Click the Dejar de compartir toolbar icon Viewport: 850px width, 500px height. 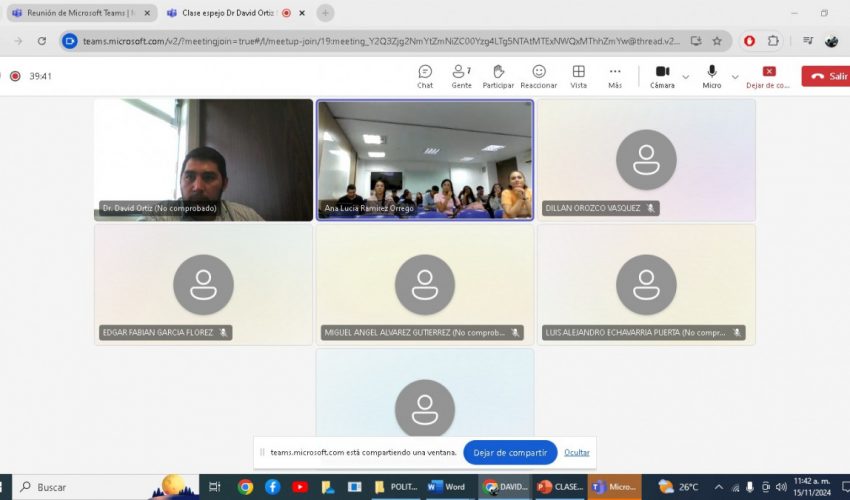[x=768, y=76]
